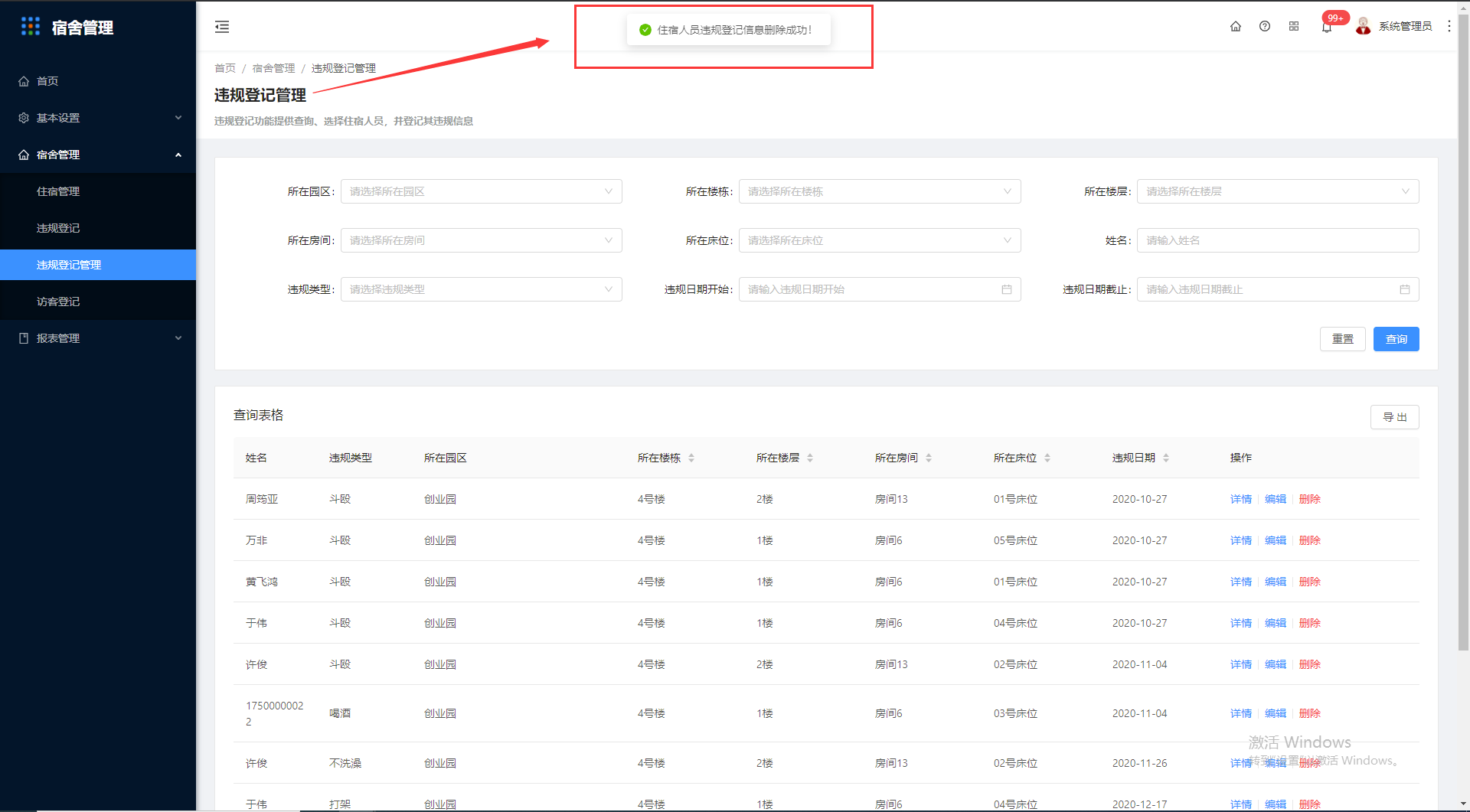Viewport: 1470px width, 812px height.
Task: Edit the 周筠亚 record
Action: (x=1276, y=499)
